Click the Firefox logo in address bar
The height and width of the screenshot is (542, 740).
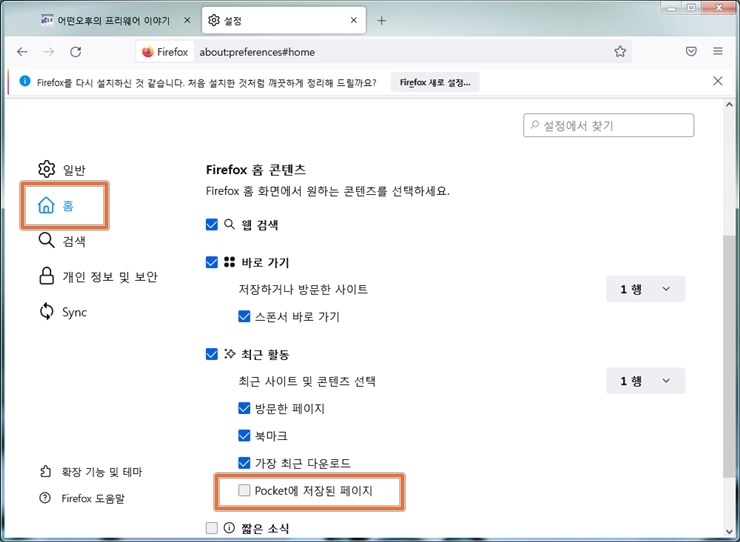148,51
